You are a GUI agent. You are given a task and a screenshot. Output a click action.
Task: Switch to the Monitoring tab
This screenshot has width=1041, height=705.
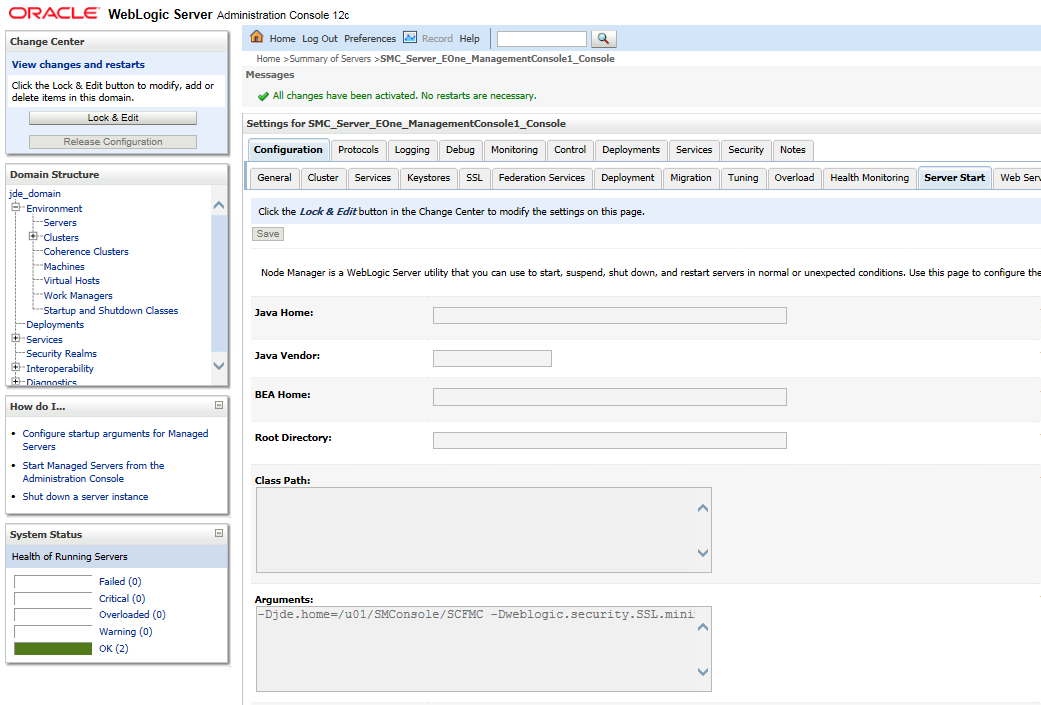pos(514,150)
